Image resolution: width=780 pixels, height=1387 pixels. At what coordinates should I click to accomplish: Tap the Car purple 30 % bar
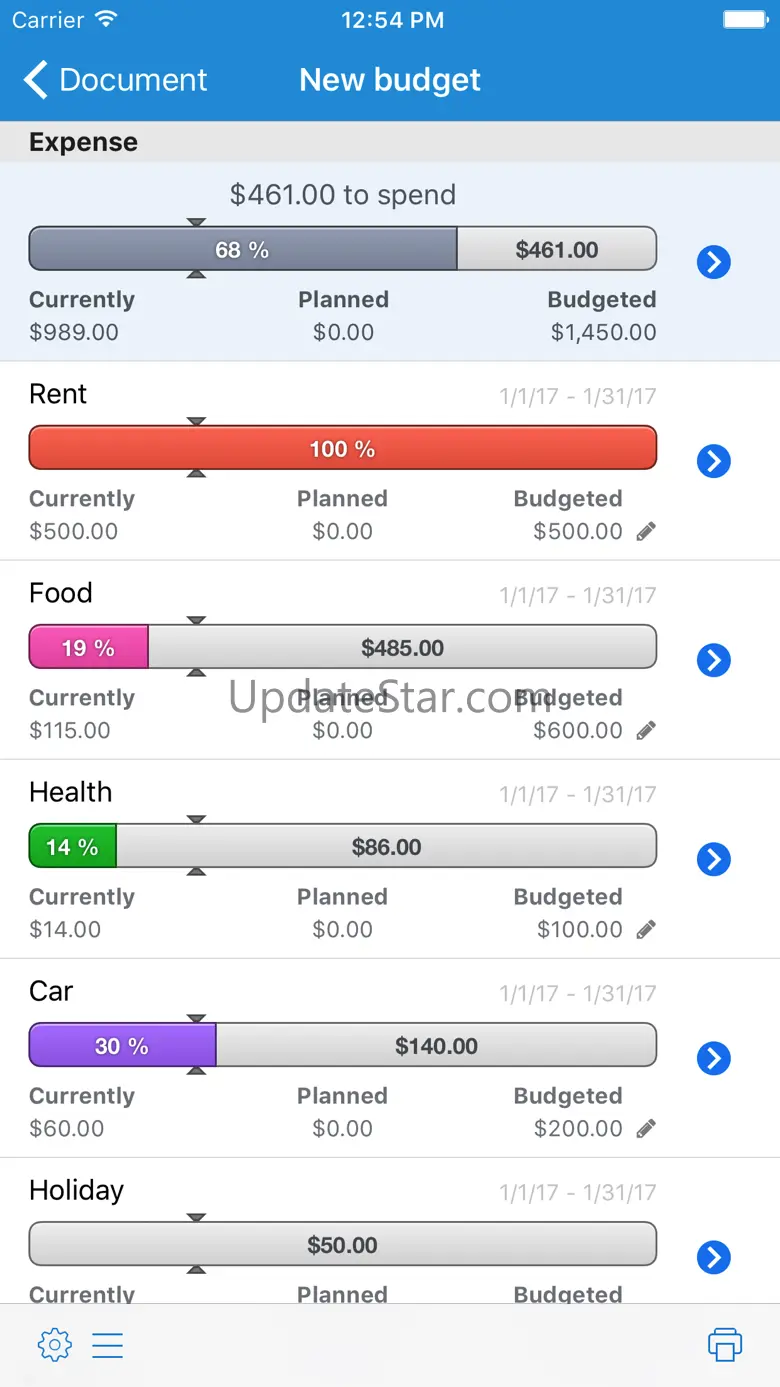tap(122, 1046)
